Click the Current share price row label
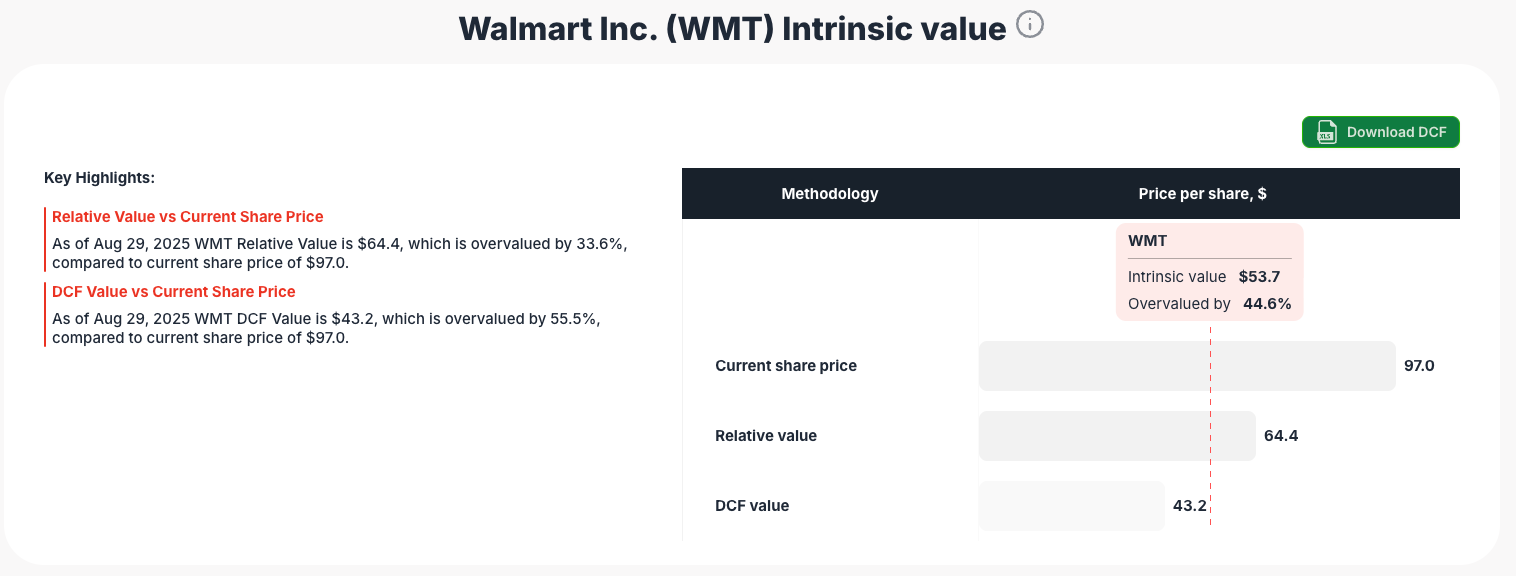 click(x=786, y=365)
